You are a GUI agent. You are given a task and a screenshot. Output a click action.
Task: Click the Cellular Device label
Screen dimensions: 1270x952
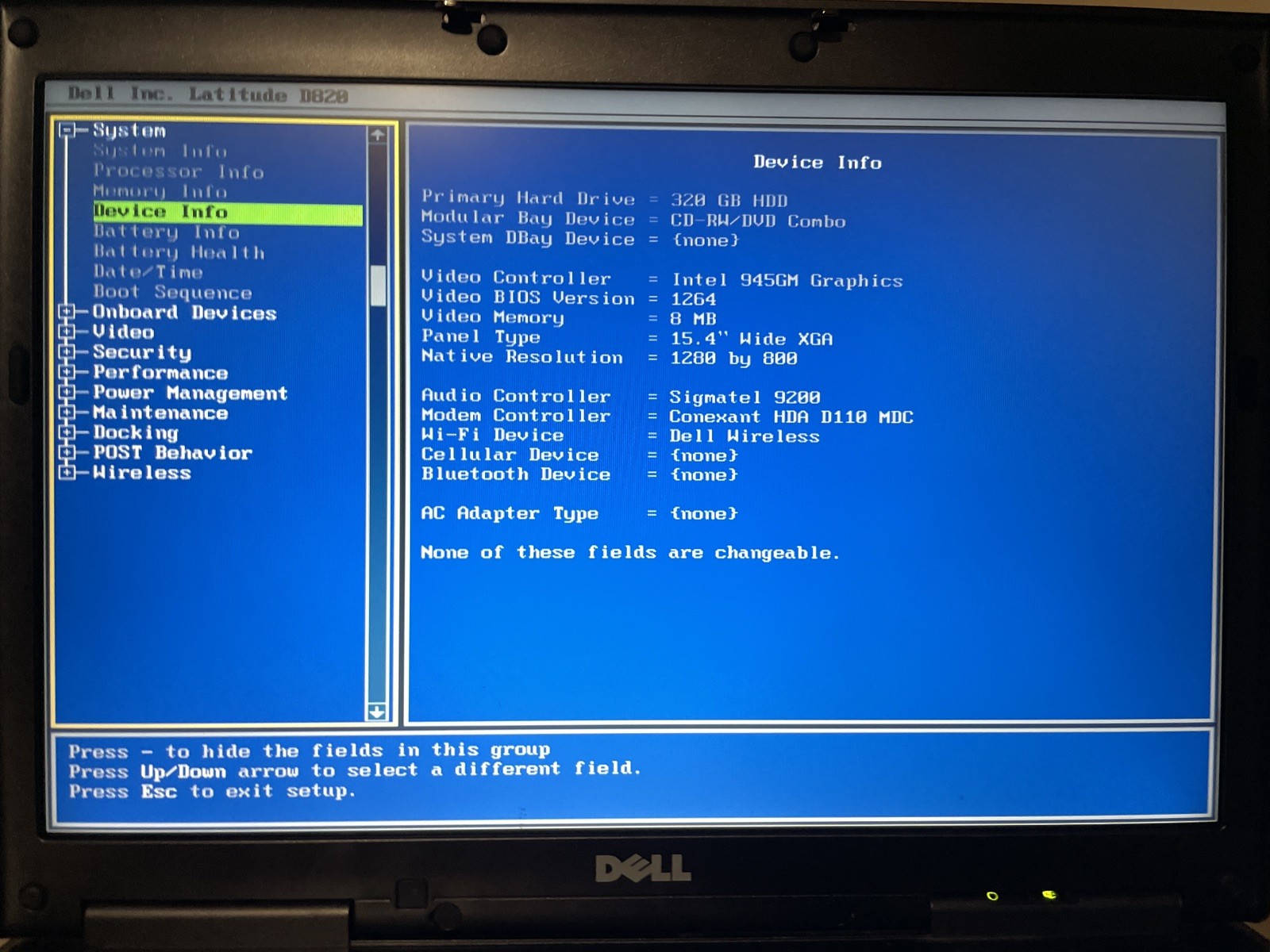point(510,455)
